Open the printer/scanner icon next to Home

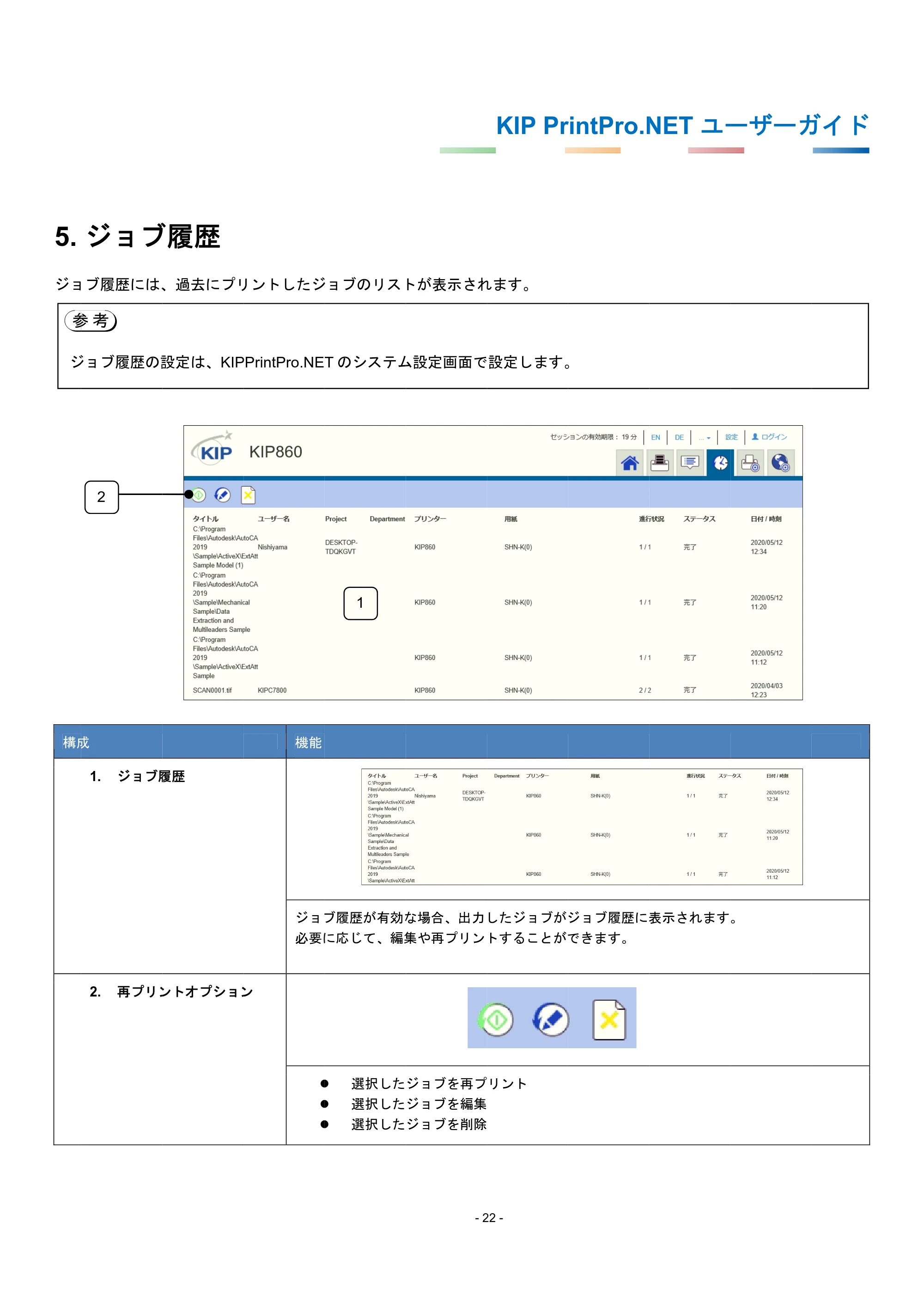pyautogui.click(x=660, y=463)
